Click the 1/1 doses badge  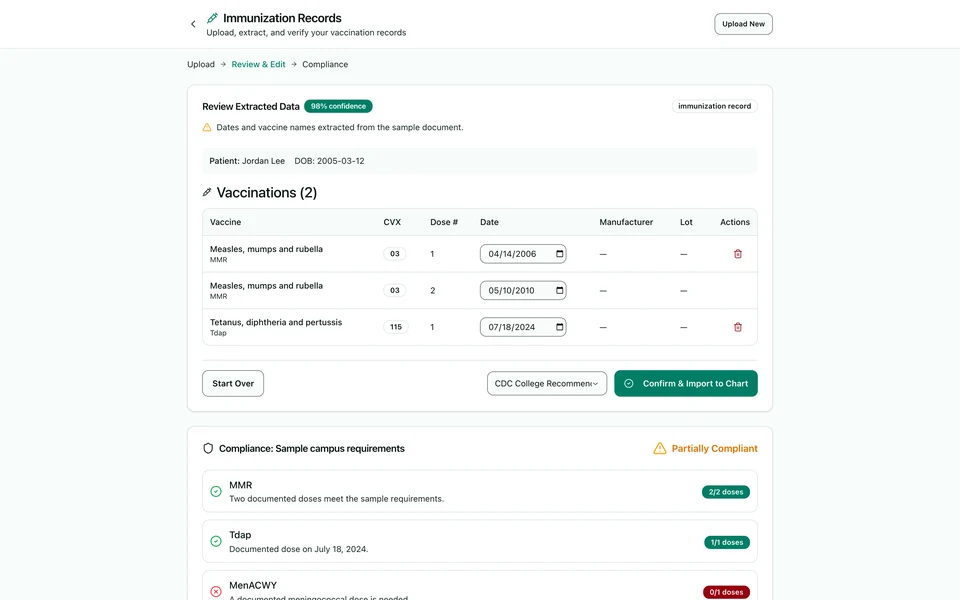[x=727, y=542]
